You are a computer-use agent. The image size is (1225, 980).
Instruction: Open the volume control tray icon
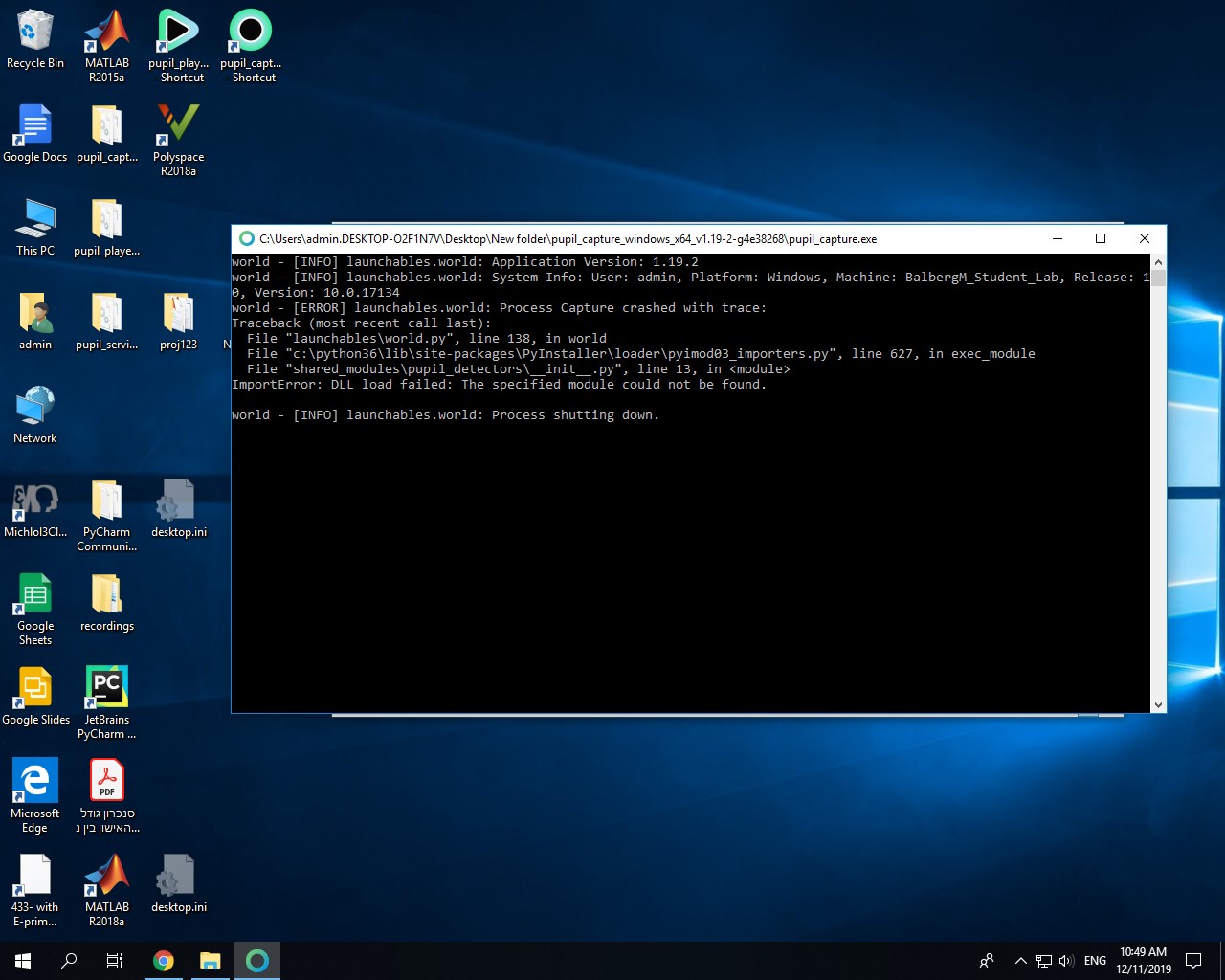[1066, 961]
